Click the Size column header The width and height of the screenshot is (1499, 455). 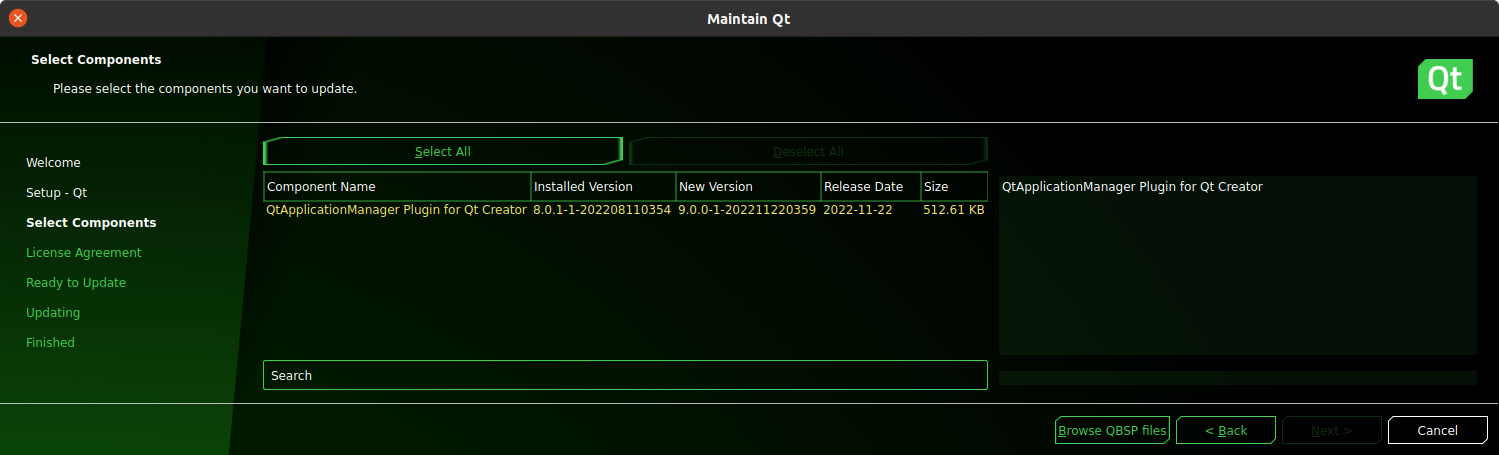pyautogui.click(x=953, y=187)
